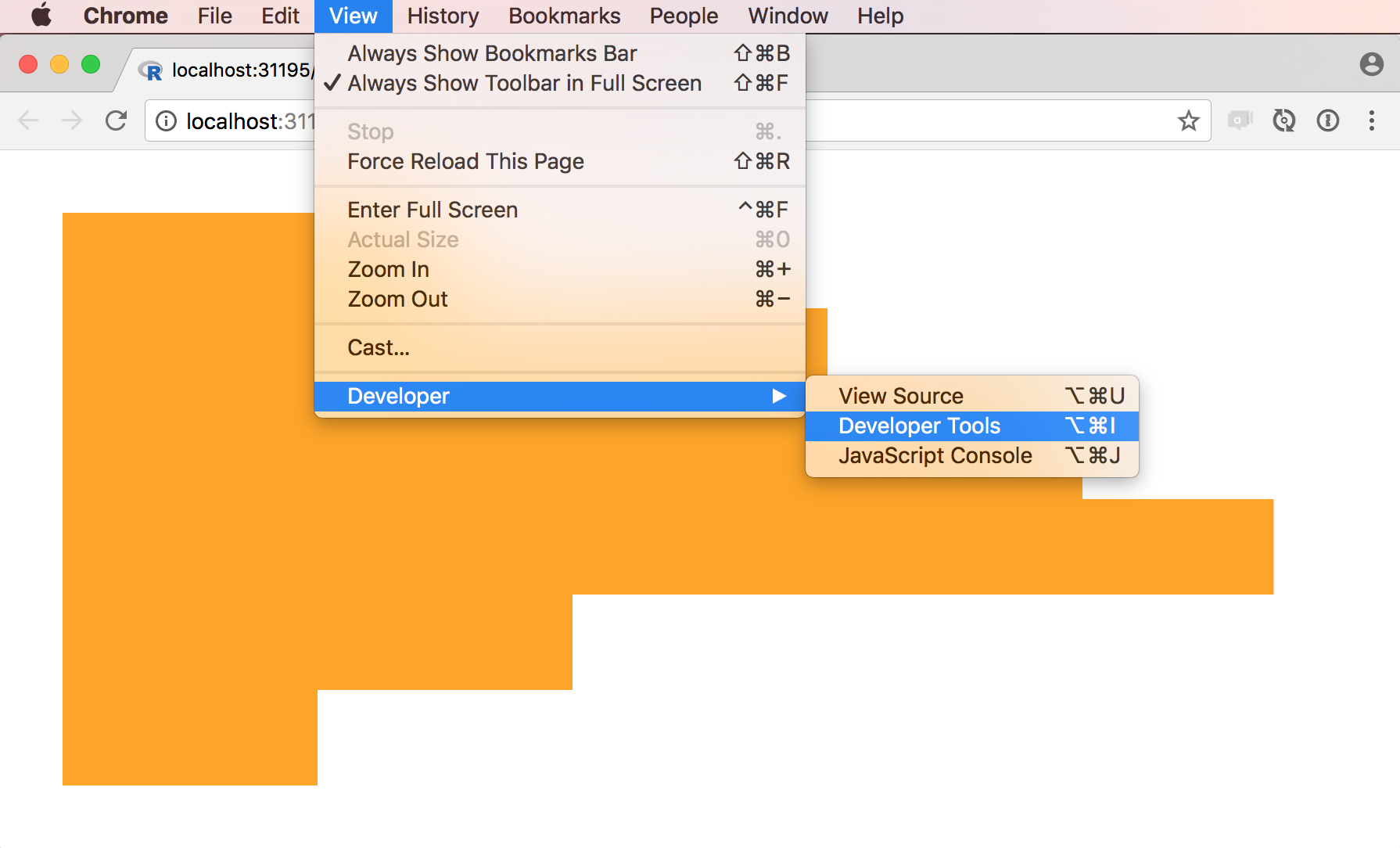Open the Help menu

pyautogui.click(x=880, y=16)
